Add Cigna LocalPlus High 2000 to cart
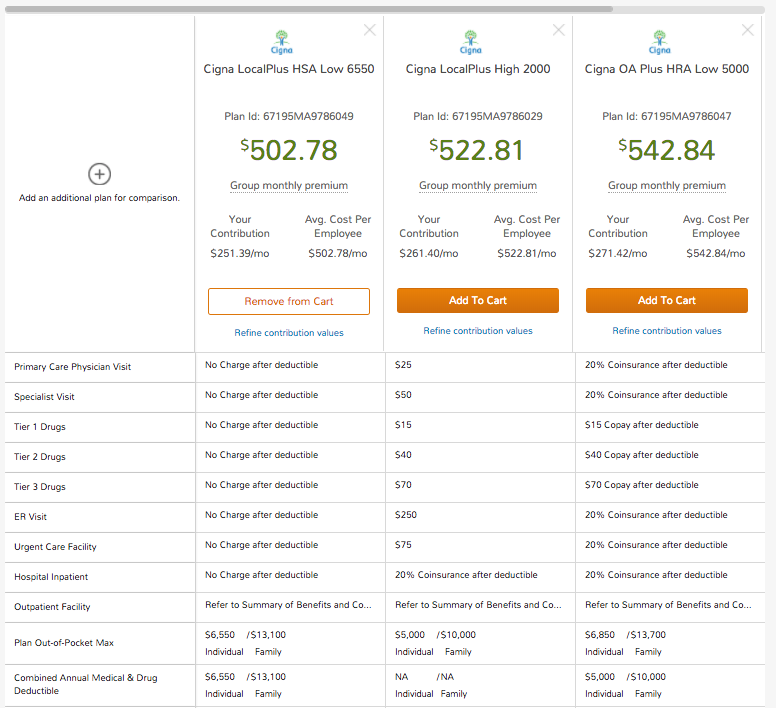This screenshot has width=776, height=708. pyautogui.click(x=478, y=300)
